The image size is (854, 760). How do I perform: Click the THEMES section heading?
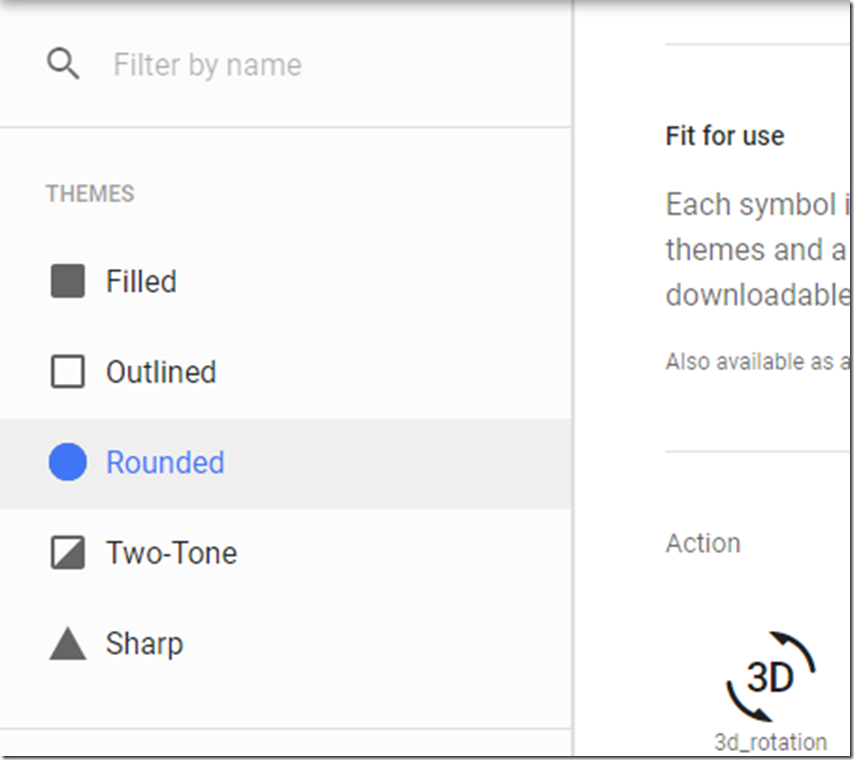tap(90, 194)
